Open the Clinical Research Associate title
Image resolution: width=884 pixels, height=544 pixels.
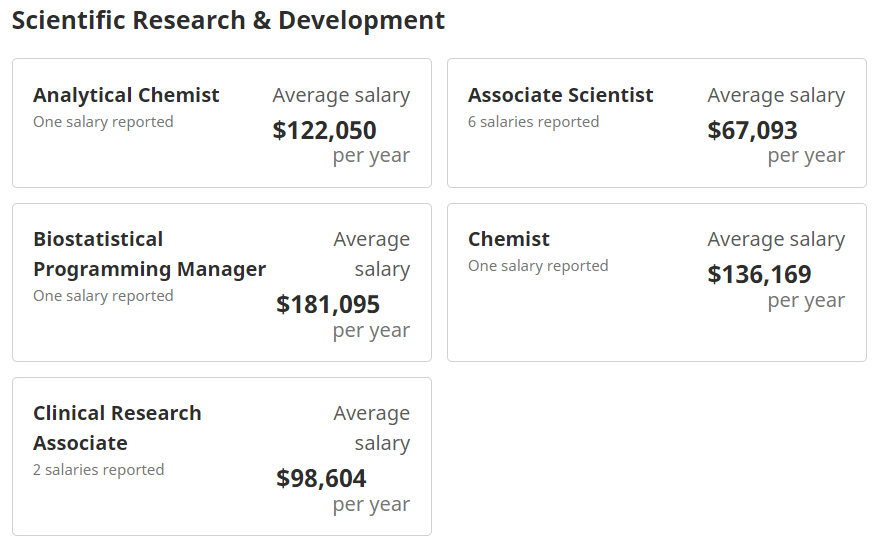pos(117,428)
